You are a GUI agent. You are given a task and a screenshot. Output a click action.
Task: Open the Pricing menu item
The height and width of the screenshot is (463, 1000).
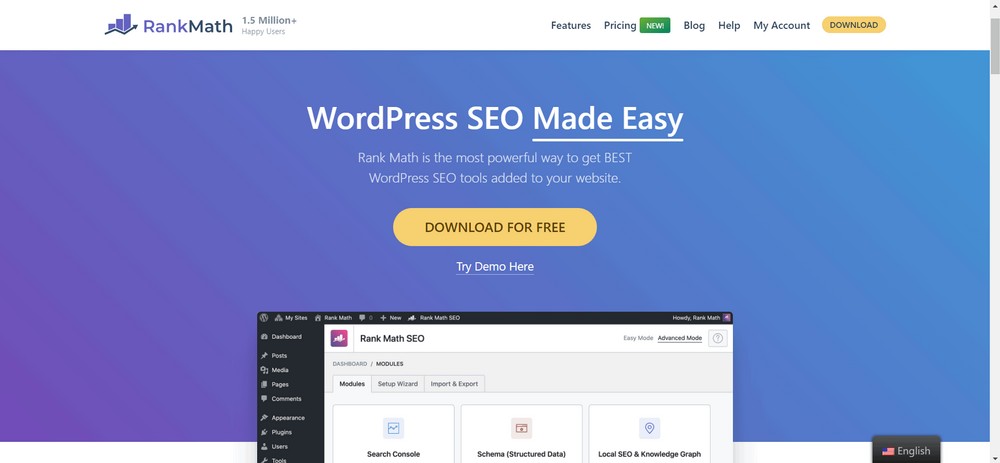[x=620, y=26]
